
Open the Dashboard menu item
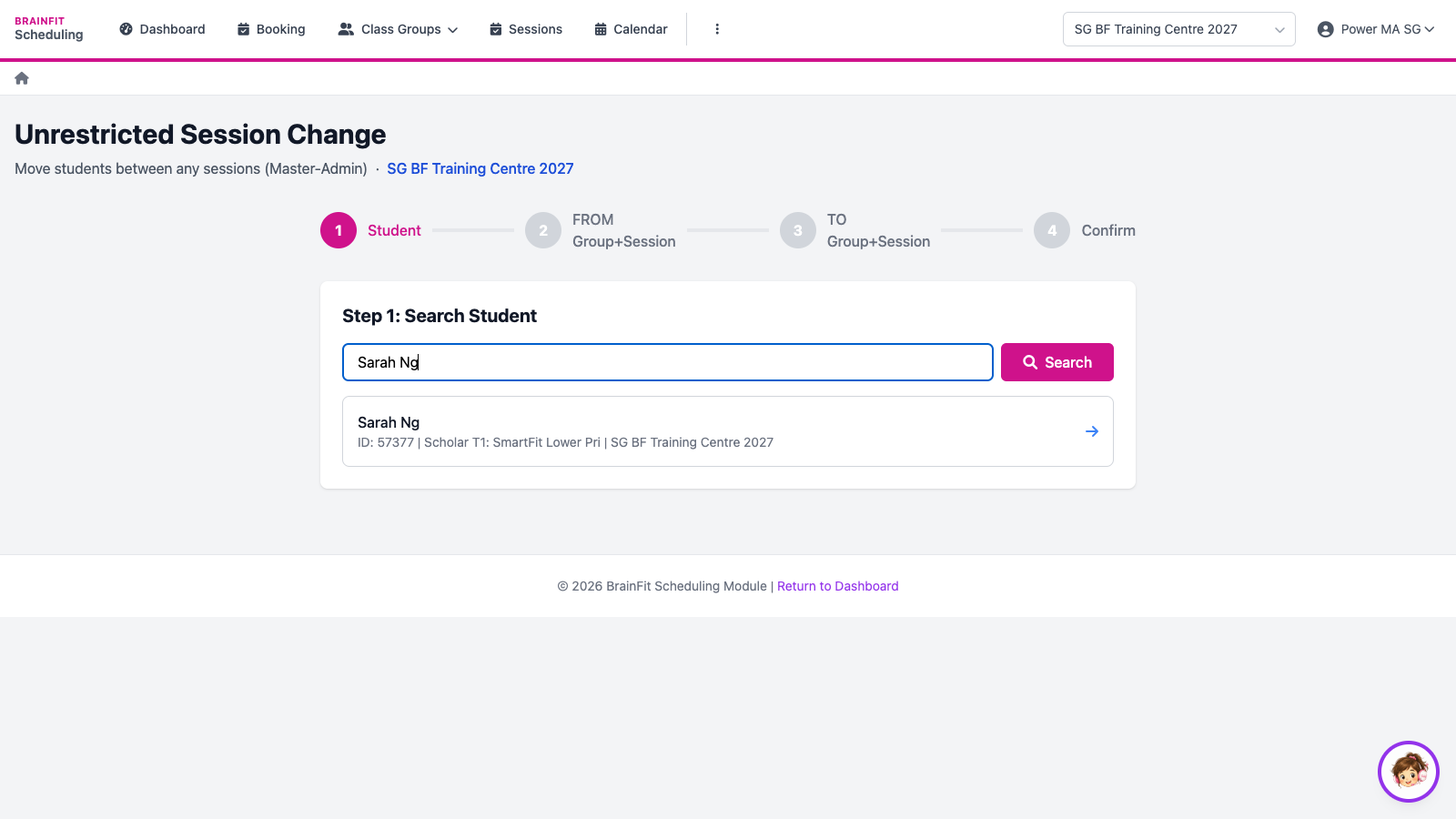(x=162, y=29)
